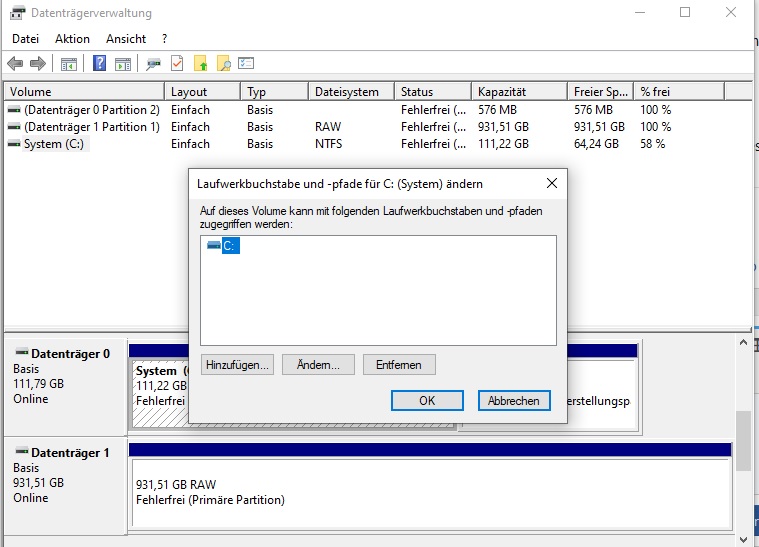
Task: Close the Laufwerkbuchstabe dialog with X
Action: pyautogui.click(x=552, y=183)
